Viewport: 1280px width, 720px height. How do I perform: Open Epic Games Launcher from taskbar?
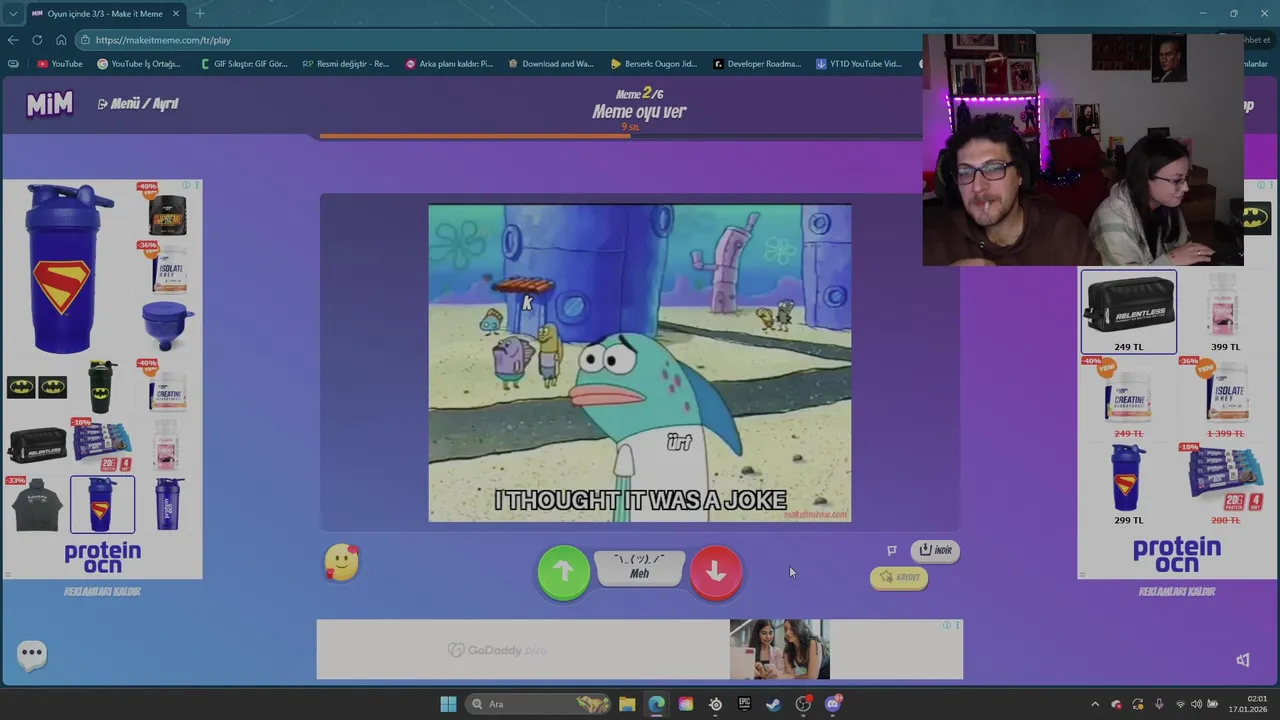[x=744, y=704]
